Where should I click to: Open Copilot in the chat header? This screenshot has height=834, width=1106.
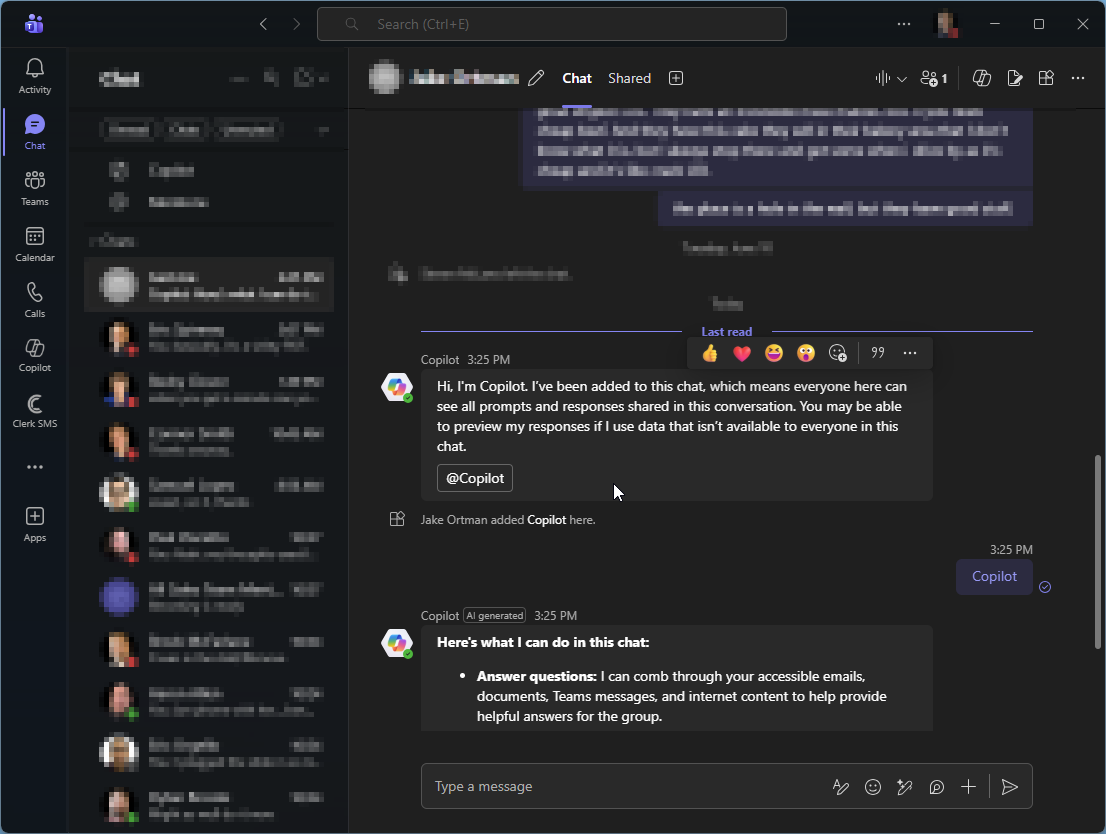click(981, 78)
